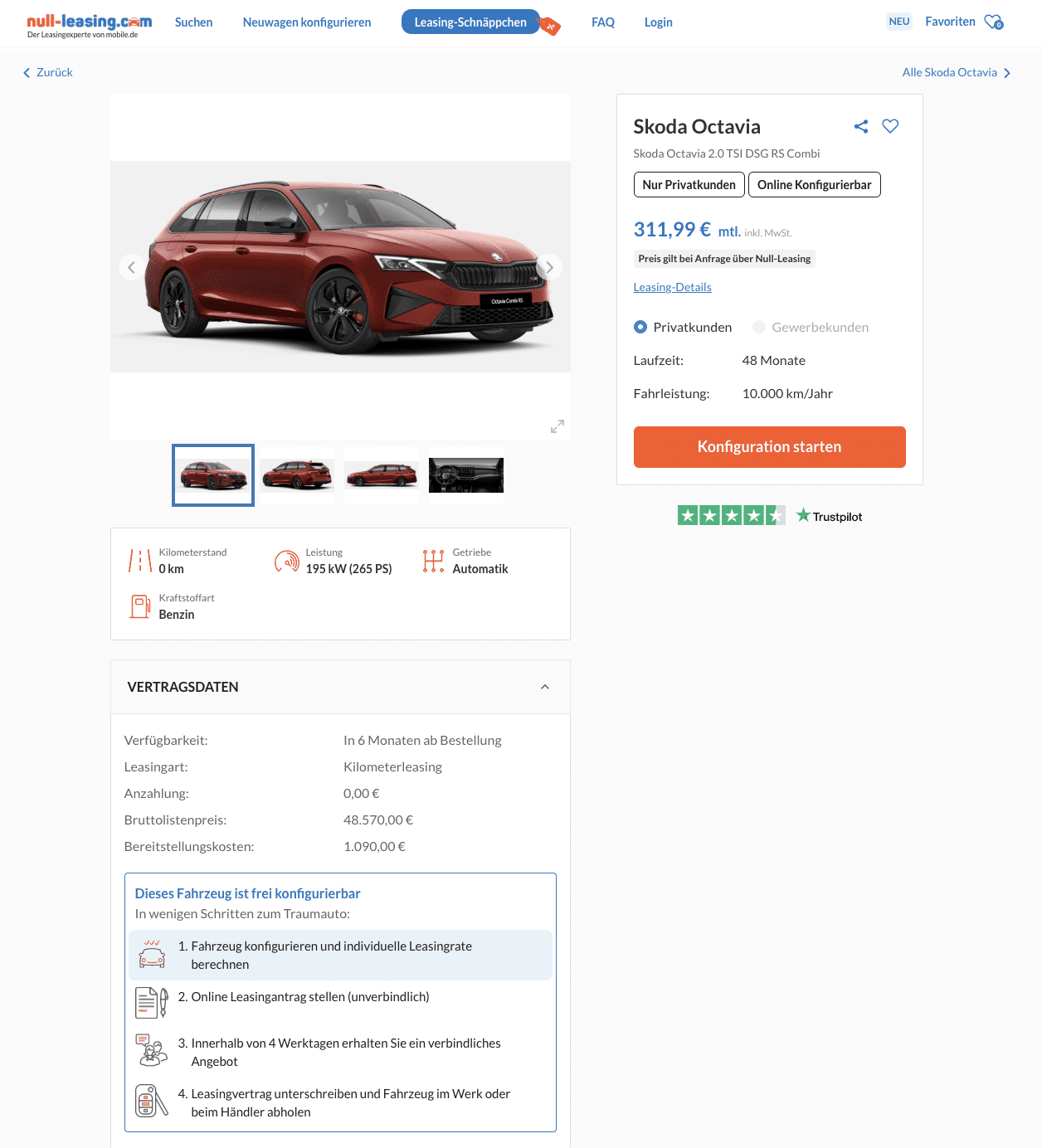Open the Leasing-Details link

click(x=673, y=287)
